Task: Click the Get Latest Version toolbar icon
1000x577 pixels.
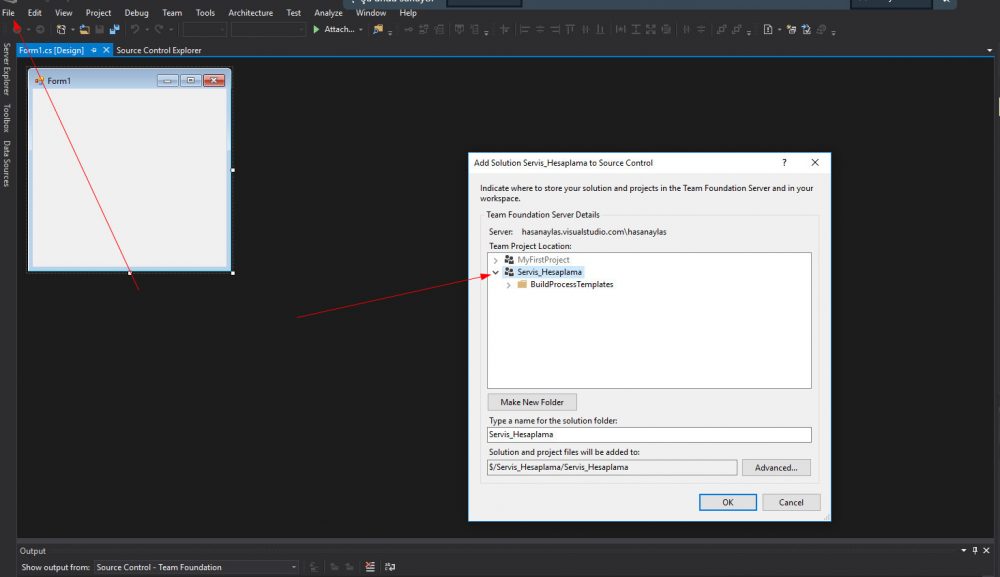Action: pos(791,29)
